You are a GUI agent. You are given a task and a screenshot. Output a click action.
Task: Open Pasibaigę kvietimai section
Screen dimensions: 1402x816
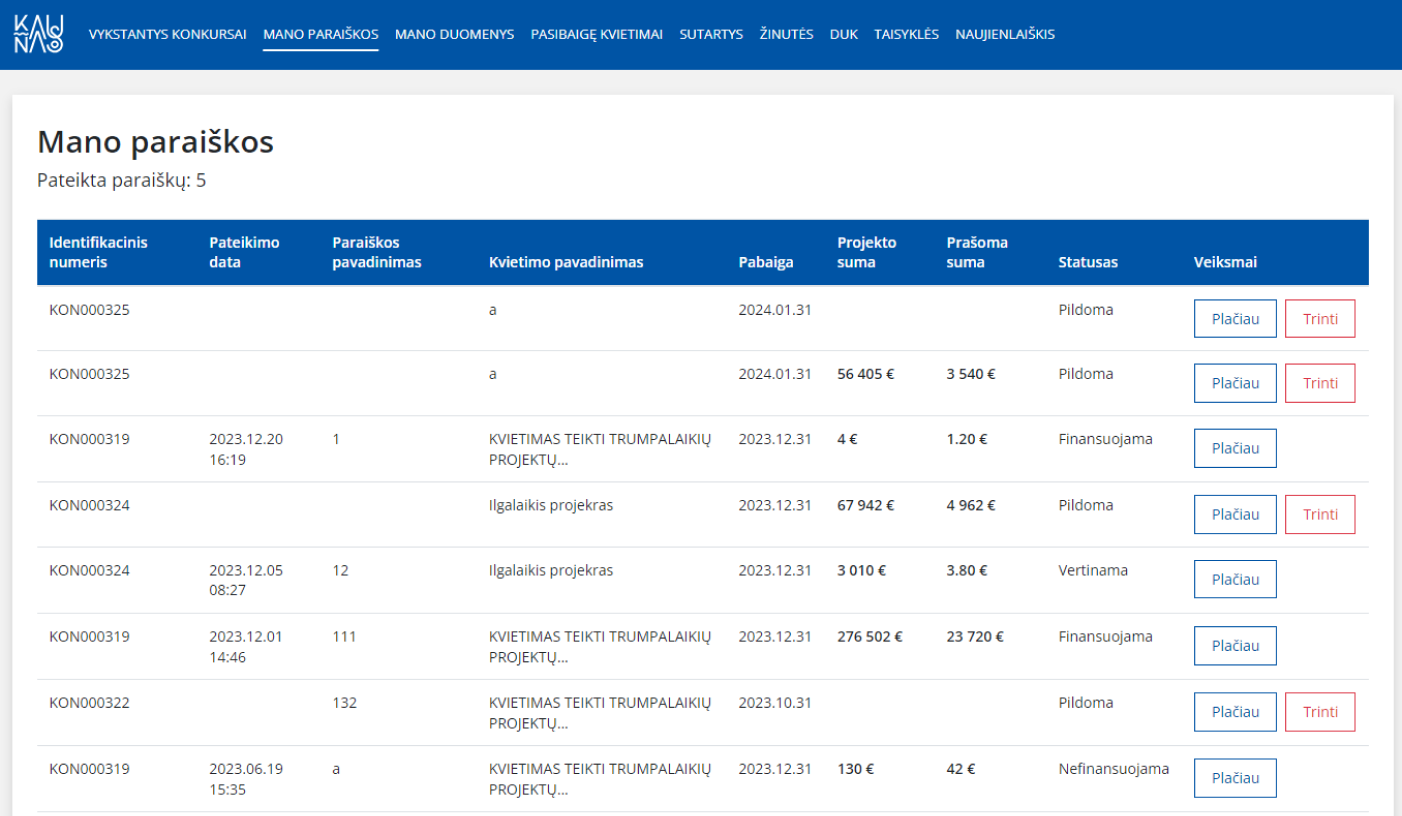coord(596,34)
